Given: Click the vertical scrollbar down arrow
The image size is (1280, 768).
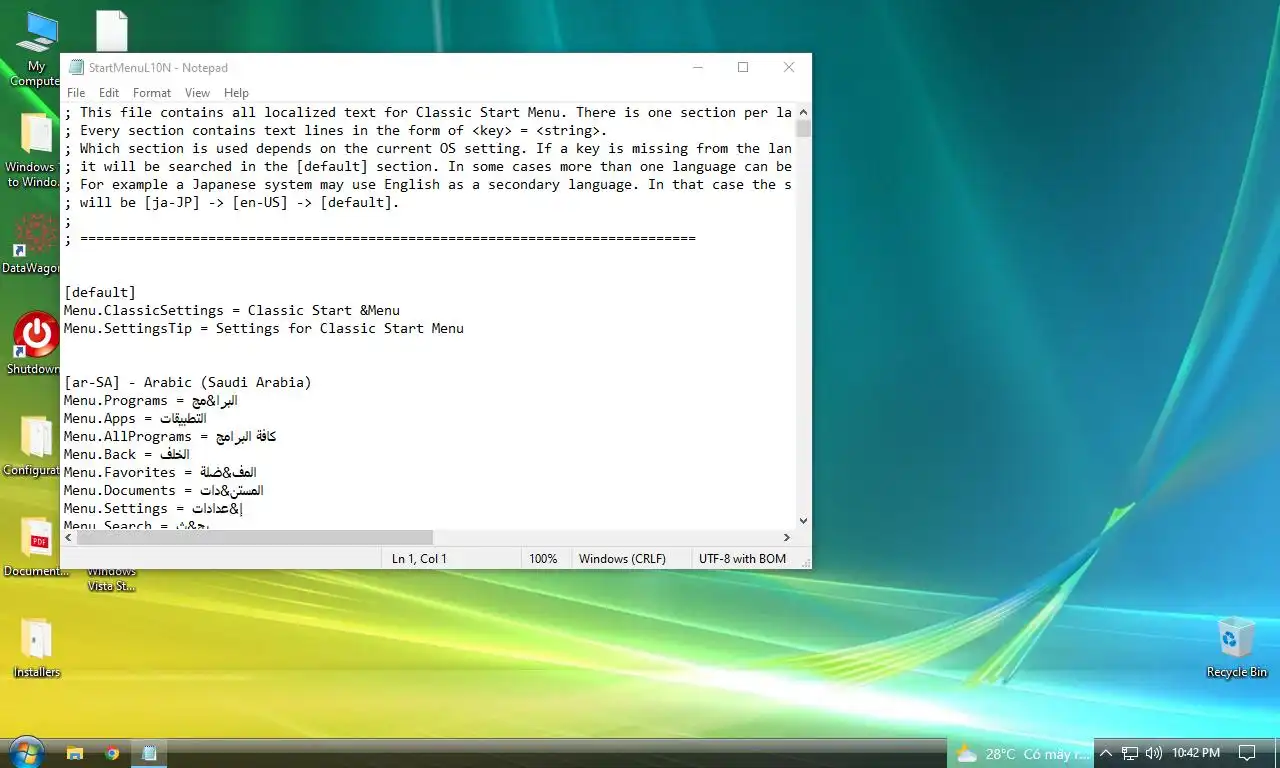Looking at the screenshot, I should (803, 521).
